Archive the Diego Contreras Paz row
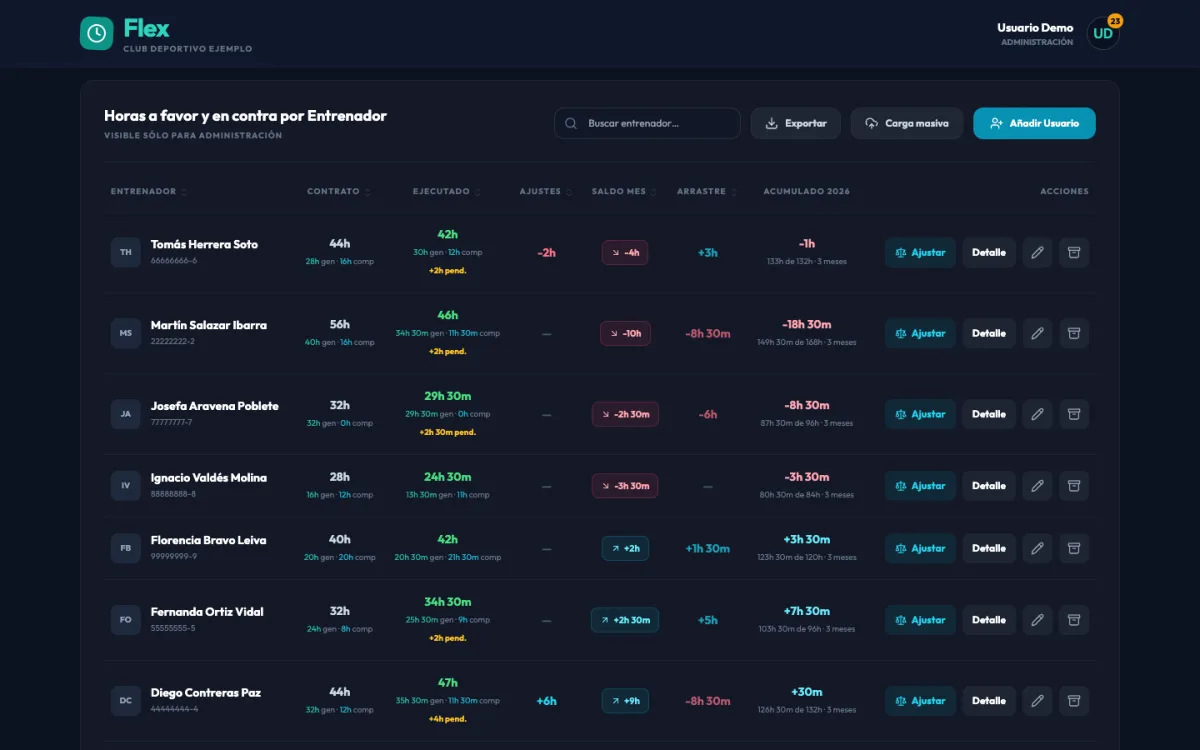Screen dimensions: 1200x750 (x=1074, y=701)
